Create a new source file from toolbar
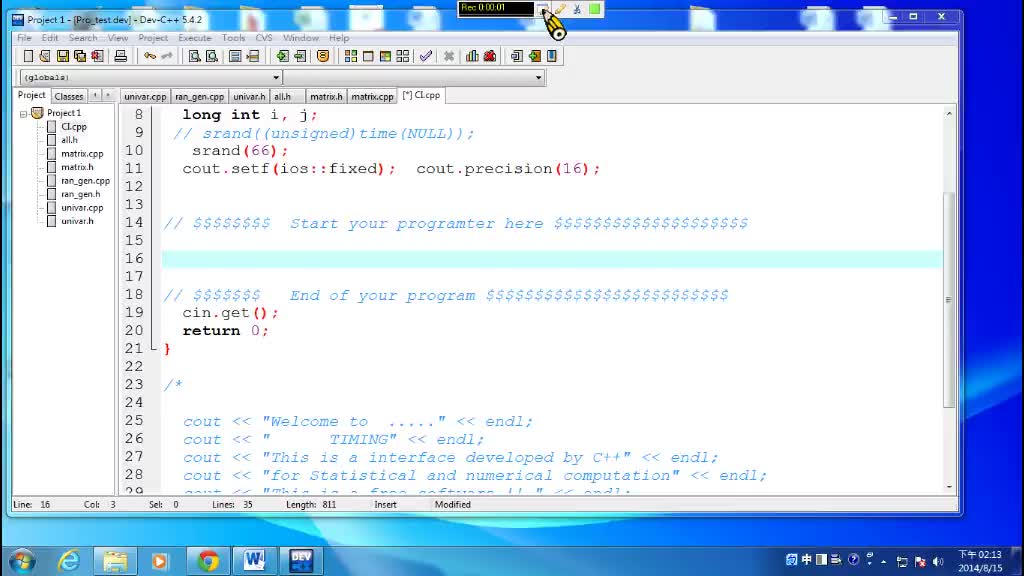This screenshot has width=1024, height=576. tap(28, 56)
